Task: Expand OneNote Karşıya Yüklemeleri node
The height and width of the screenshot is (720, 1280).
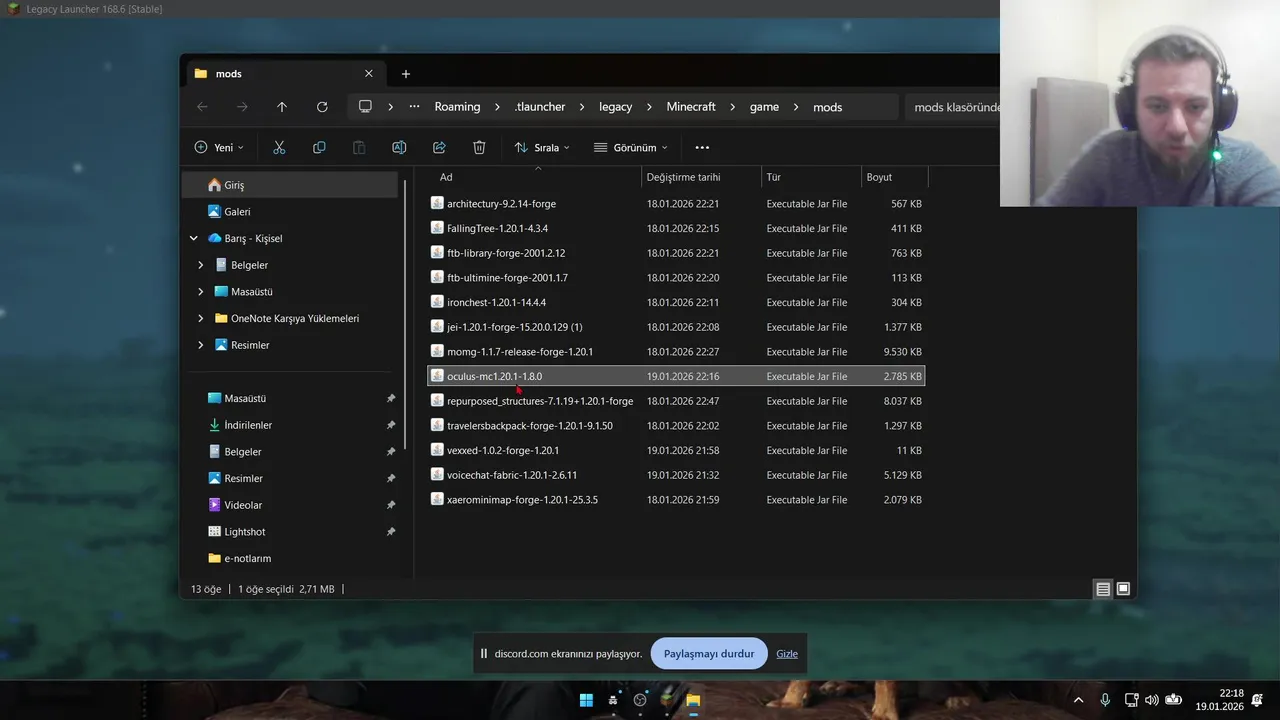Action: 201,318
